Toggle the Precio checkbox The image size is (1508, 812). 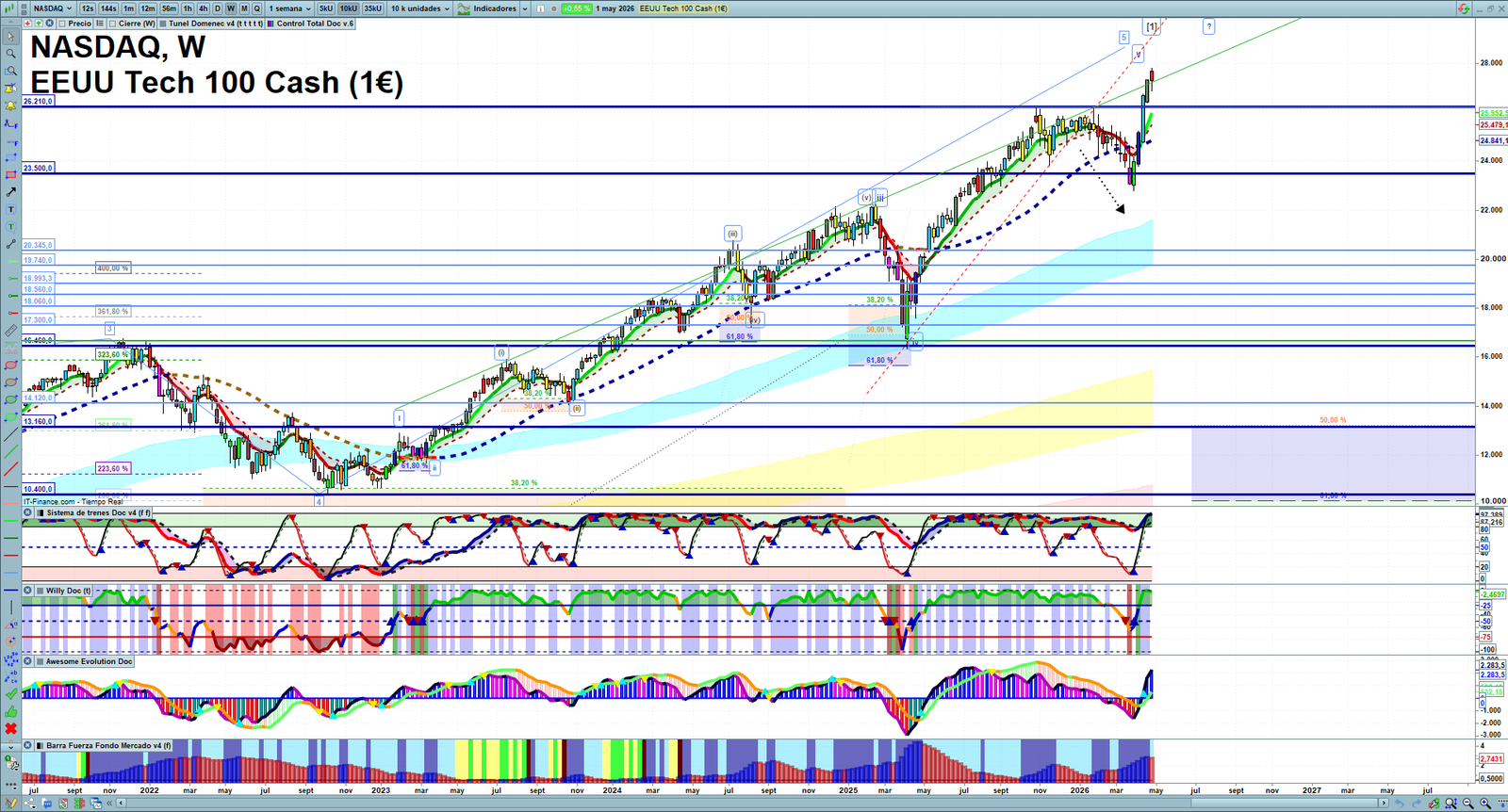tap(62, 24)
